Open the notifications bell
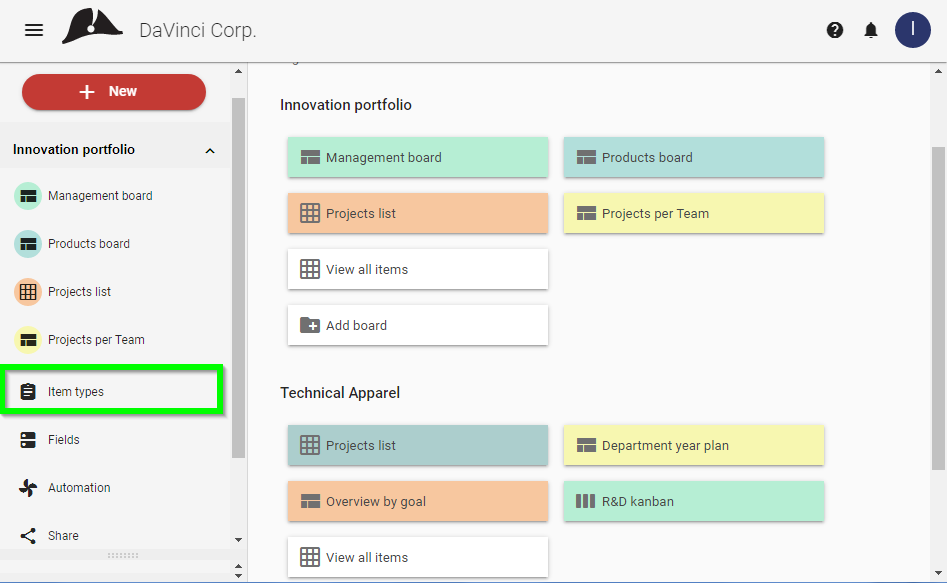The height and width of the screenshot is (583, 947). (x=870, y=30)
